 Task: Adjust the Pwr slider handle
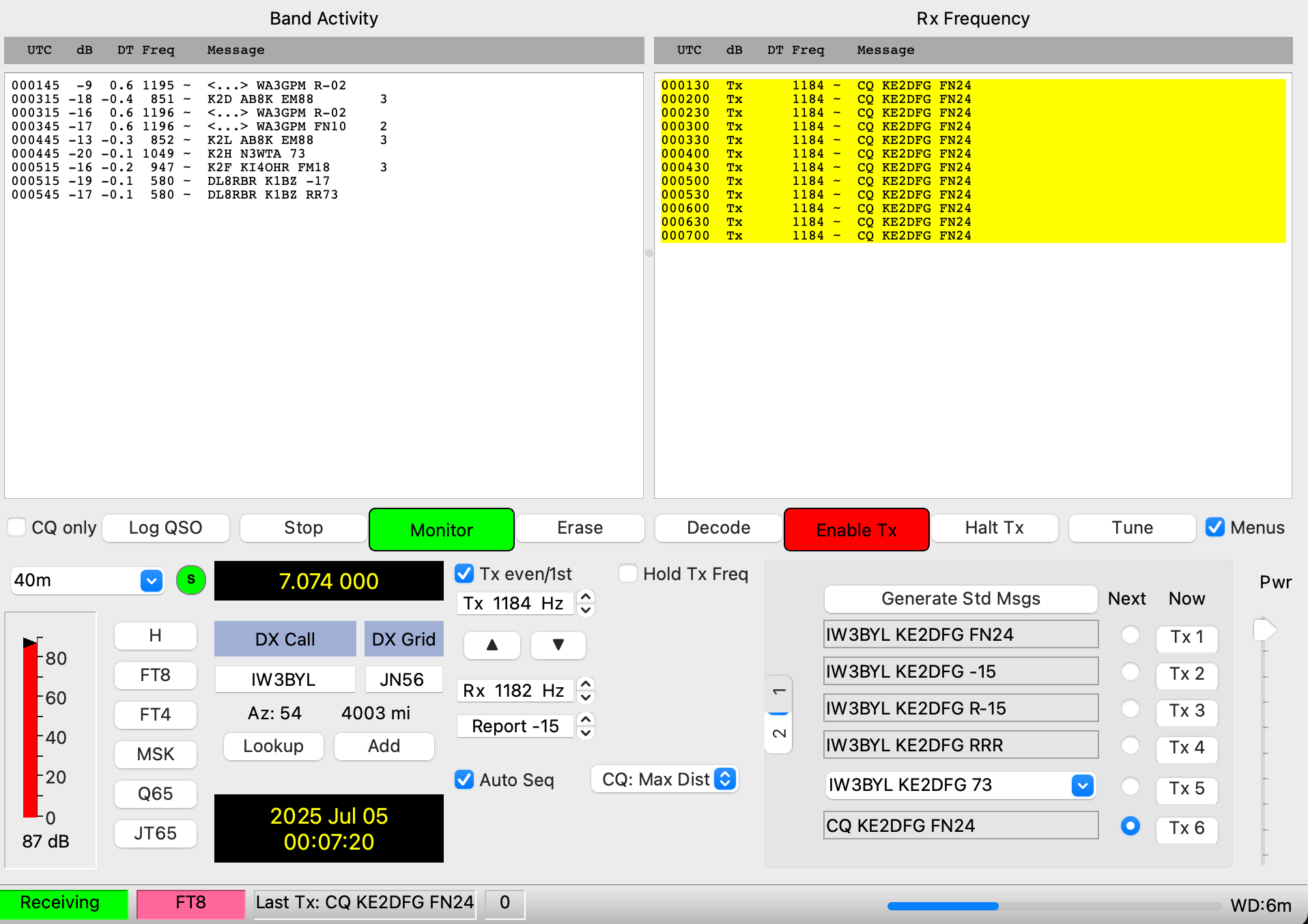[x=1264, y=629]
